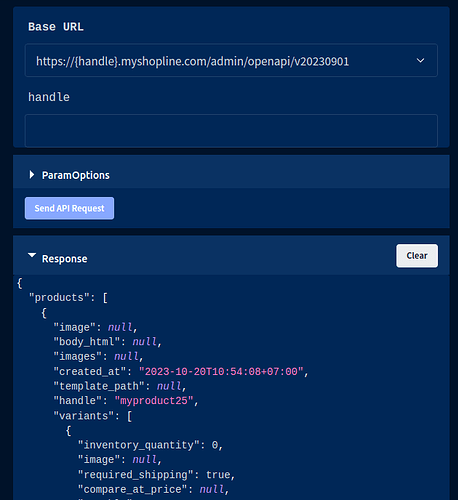The image size is (458, 500).
Task: Collapse the Response section triangle
Action: pyautogui.click(x=32, y=255)
